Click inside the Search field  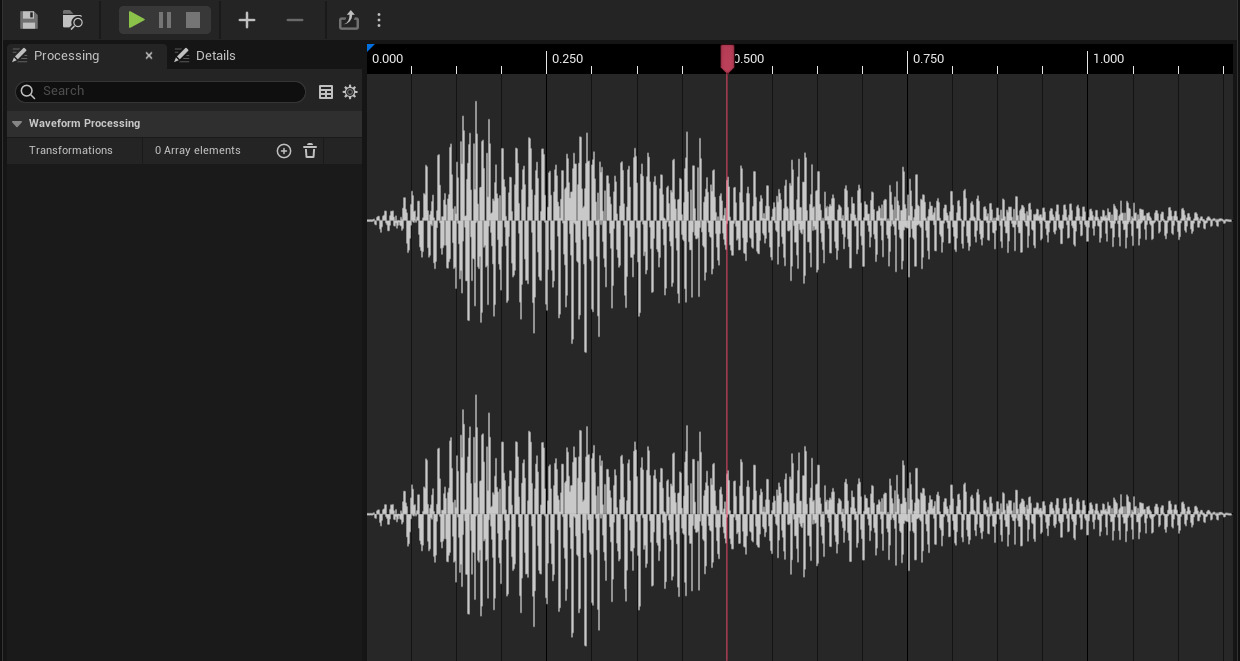[160, 91]
